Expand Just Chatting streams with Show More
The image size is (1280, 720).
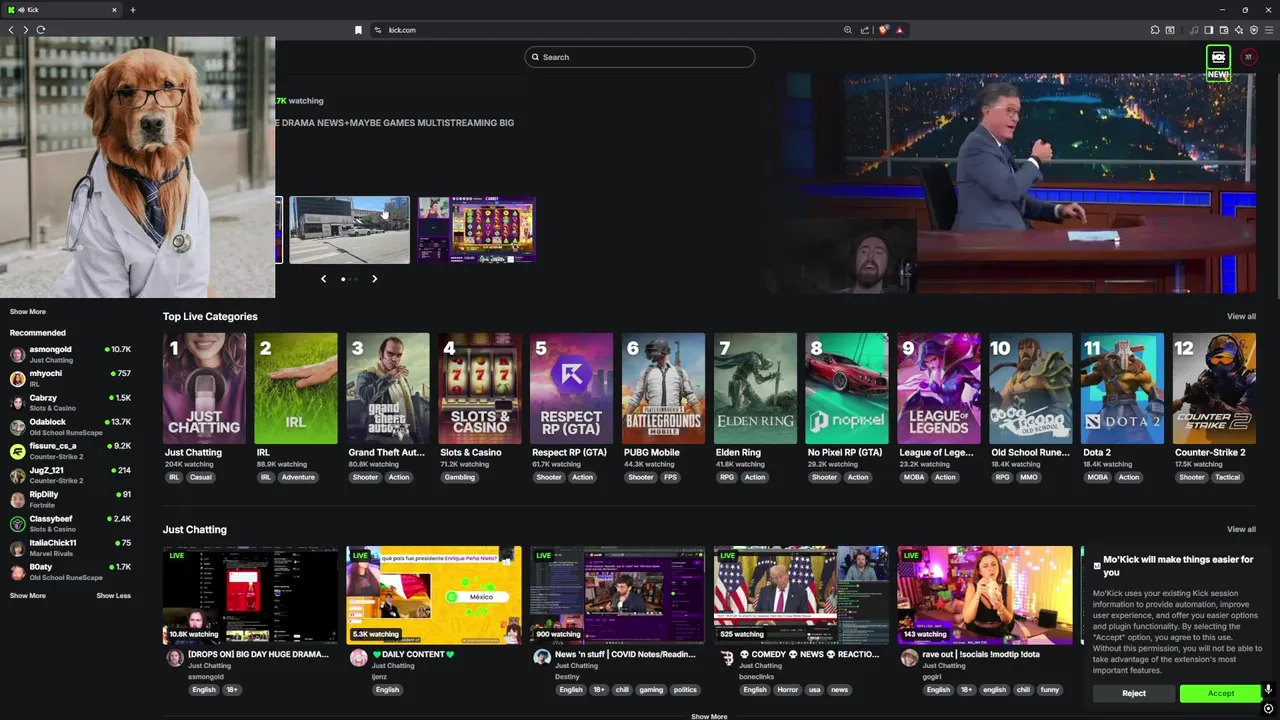(x=709, y=716)
